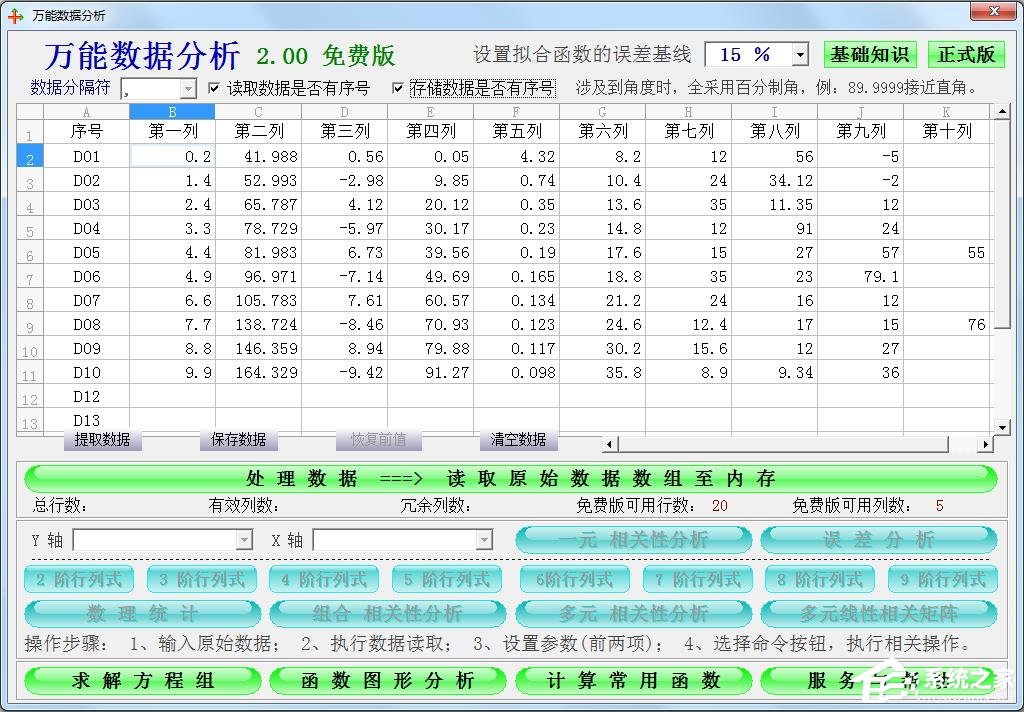
Task: Open 基础知识 from the top bar
Action: click(869, 55)
